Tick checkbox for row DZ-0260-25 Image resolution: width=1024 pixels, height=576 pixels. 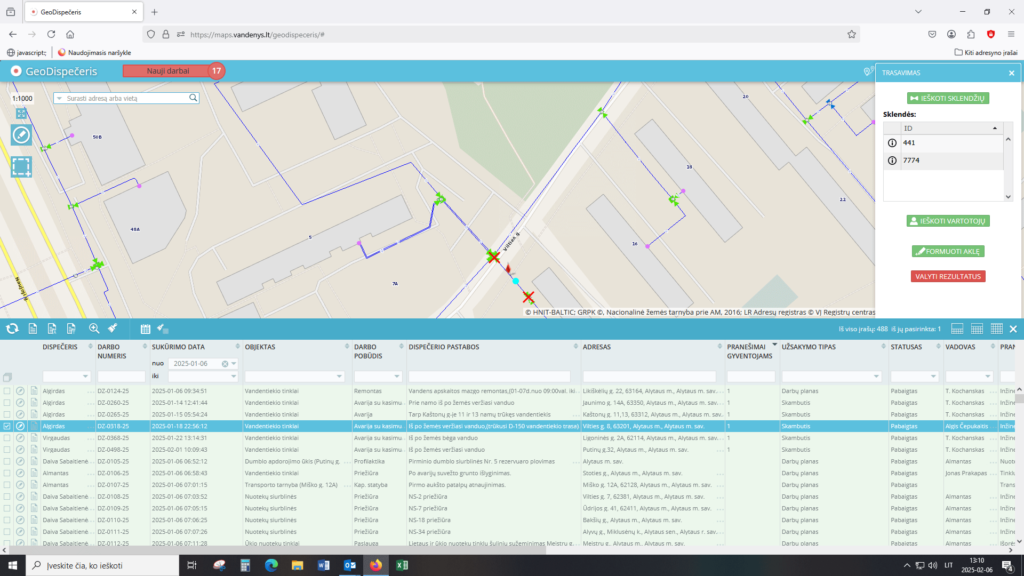point(7,402)
